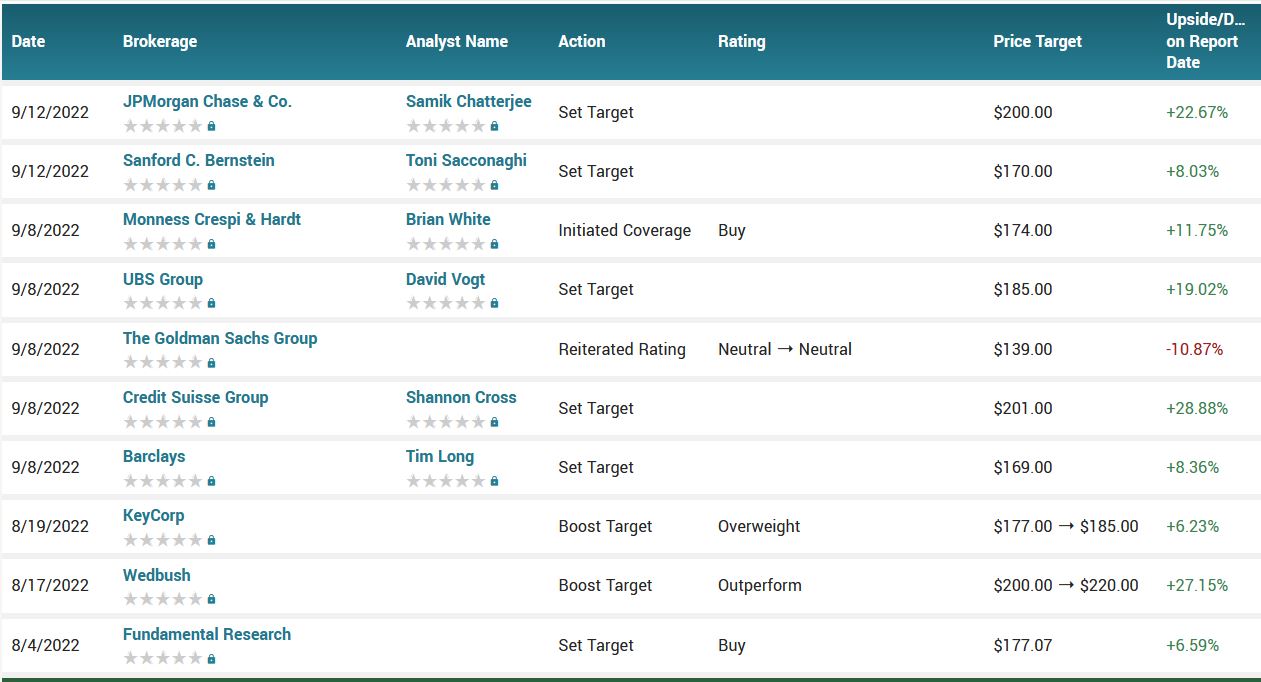The image size is (1261, 682).
Task: Sort by the Rating column header
Action: click(x=742, y=42)
